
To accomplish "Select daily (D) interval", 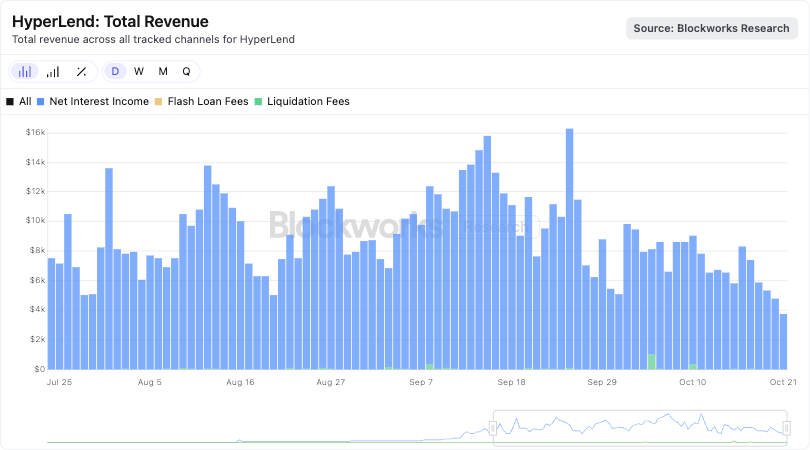I will pos(115,71).
